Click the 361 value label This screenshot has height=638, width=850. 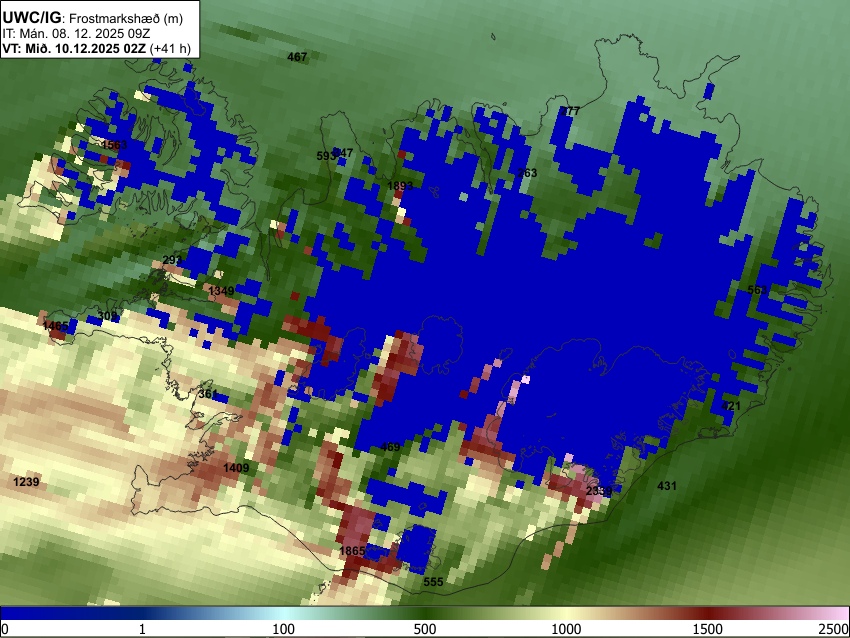point(208,394)
